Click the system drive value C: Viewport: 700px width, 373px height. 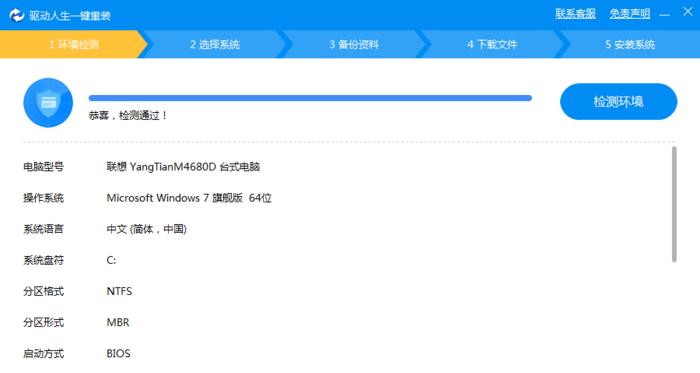111,260
